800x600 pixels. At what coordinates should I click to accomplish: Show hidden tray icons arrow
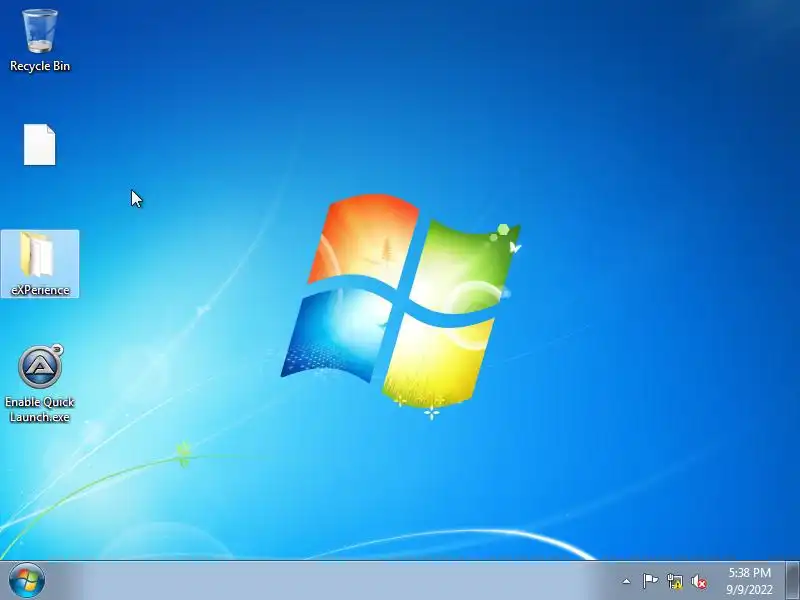click(x=627, y=581)
